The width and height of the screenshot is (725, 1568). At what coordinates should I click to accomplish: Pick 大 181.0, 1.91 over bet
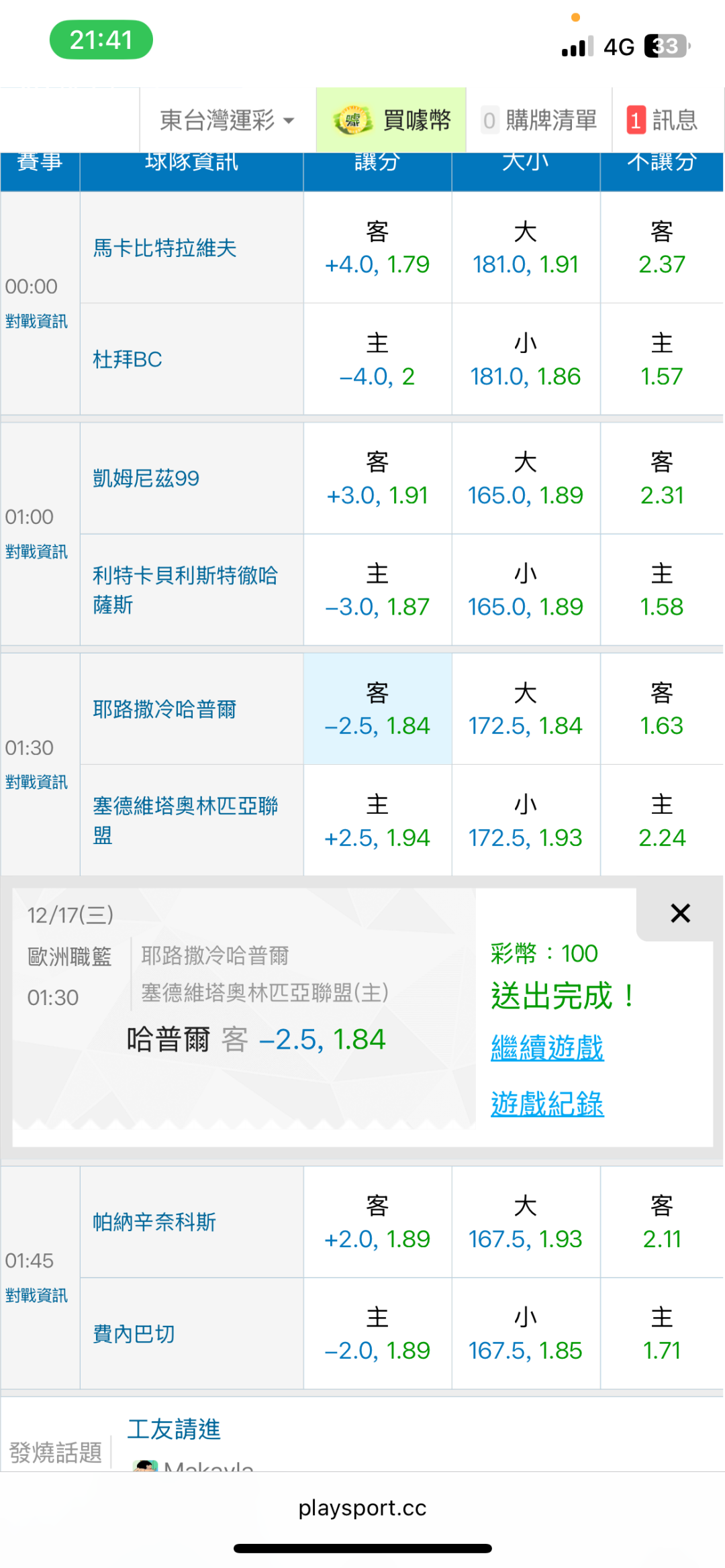point(526,248)
